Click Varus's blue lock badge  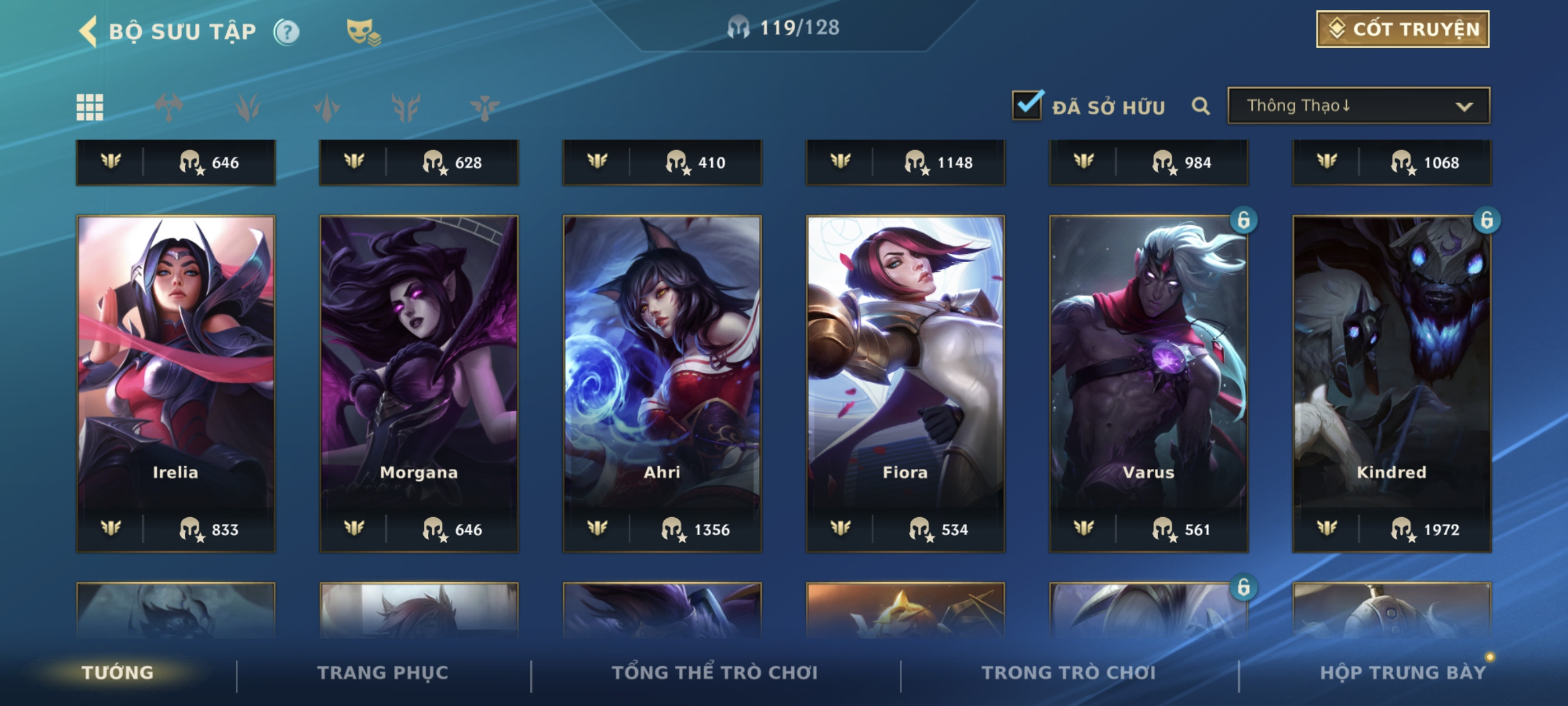1243,220
